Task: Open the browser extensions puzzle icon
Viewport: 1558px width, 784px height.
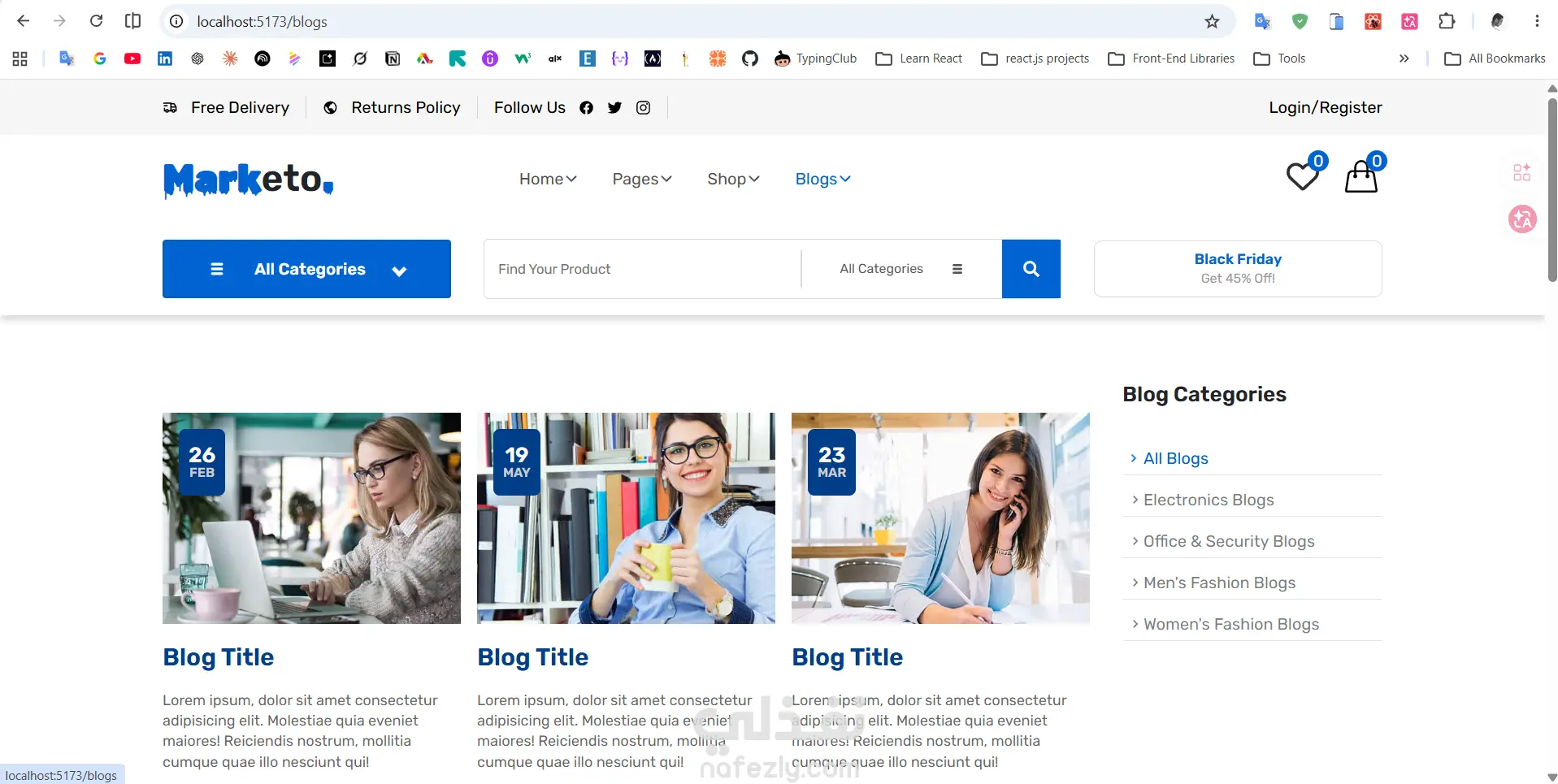Action: pyautogui.click(x=1447, y=21)
